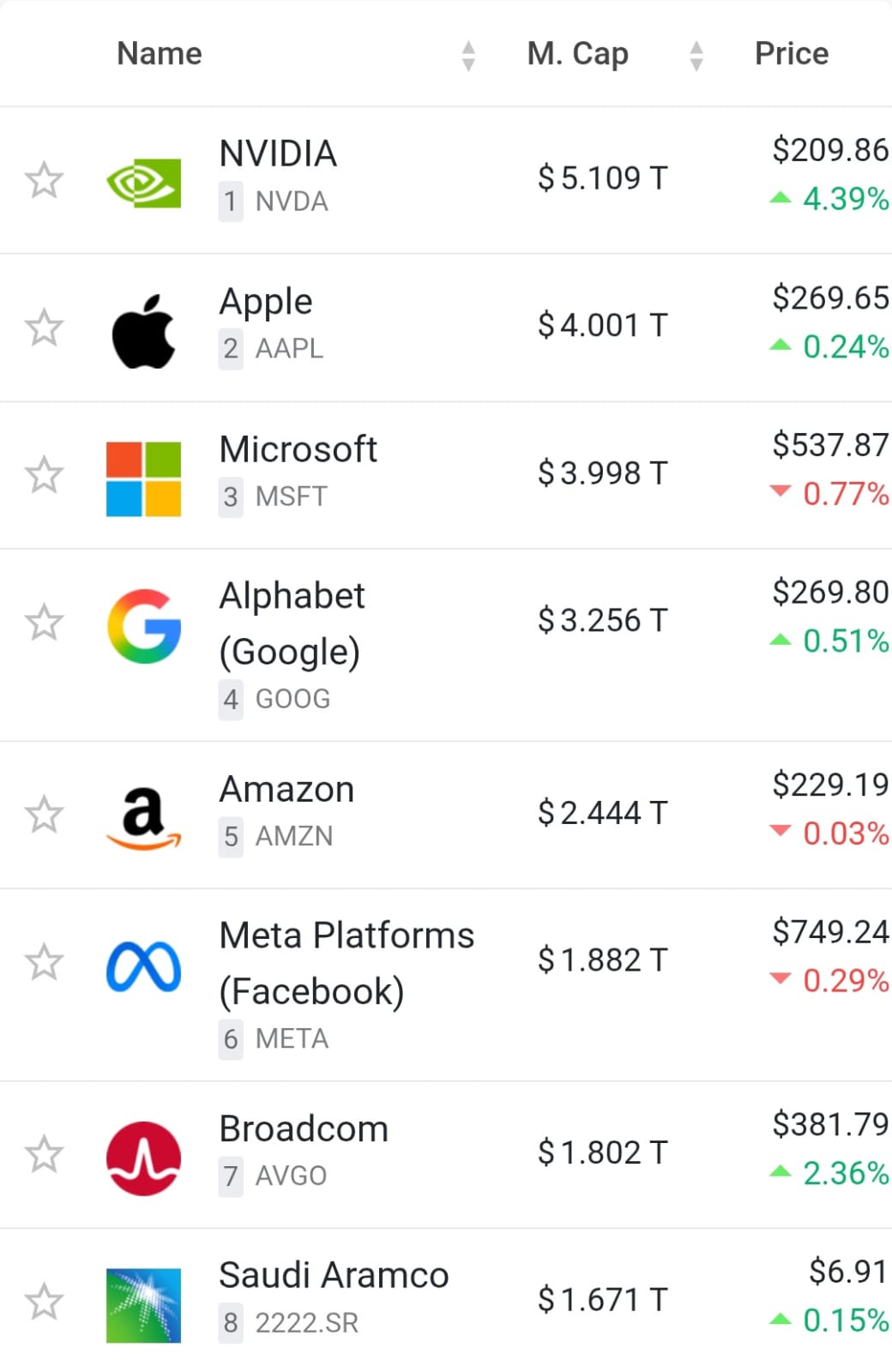
Task: Click the Saudi Aramco logo
Action: 143,1304
